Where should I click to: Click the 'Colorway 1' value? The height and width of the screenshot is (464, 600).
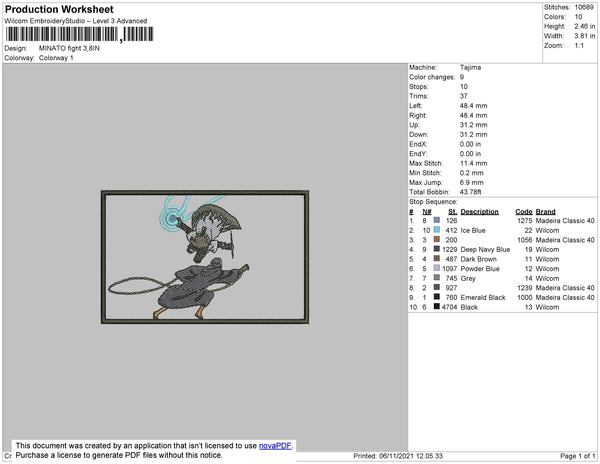click(x=56, y=58)
